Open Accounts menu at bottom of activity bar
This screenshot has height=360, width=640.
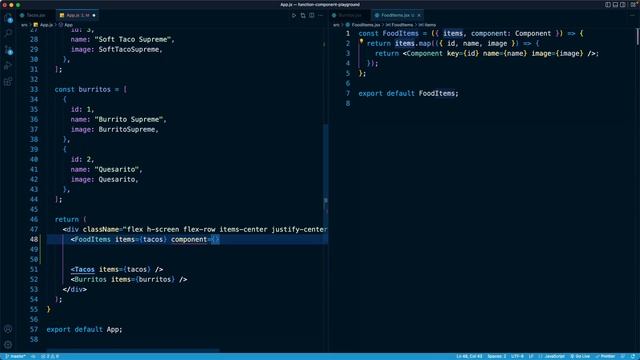pyautogui.click(x=8, y=329)
